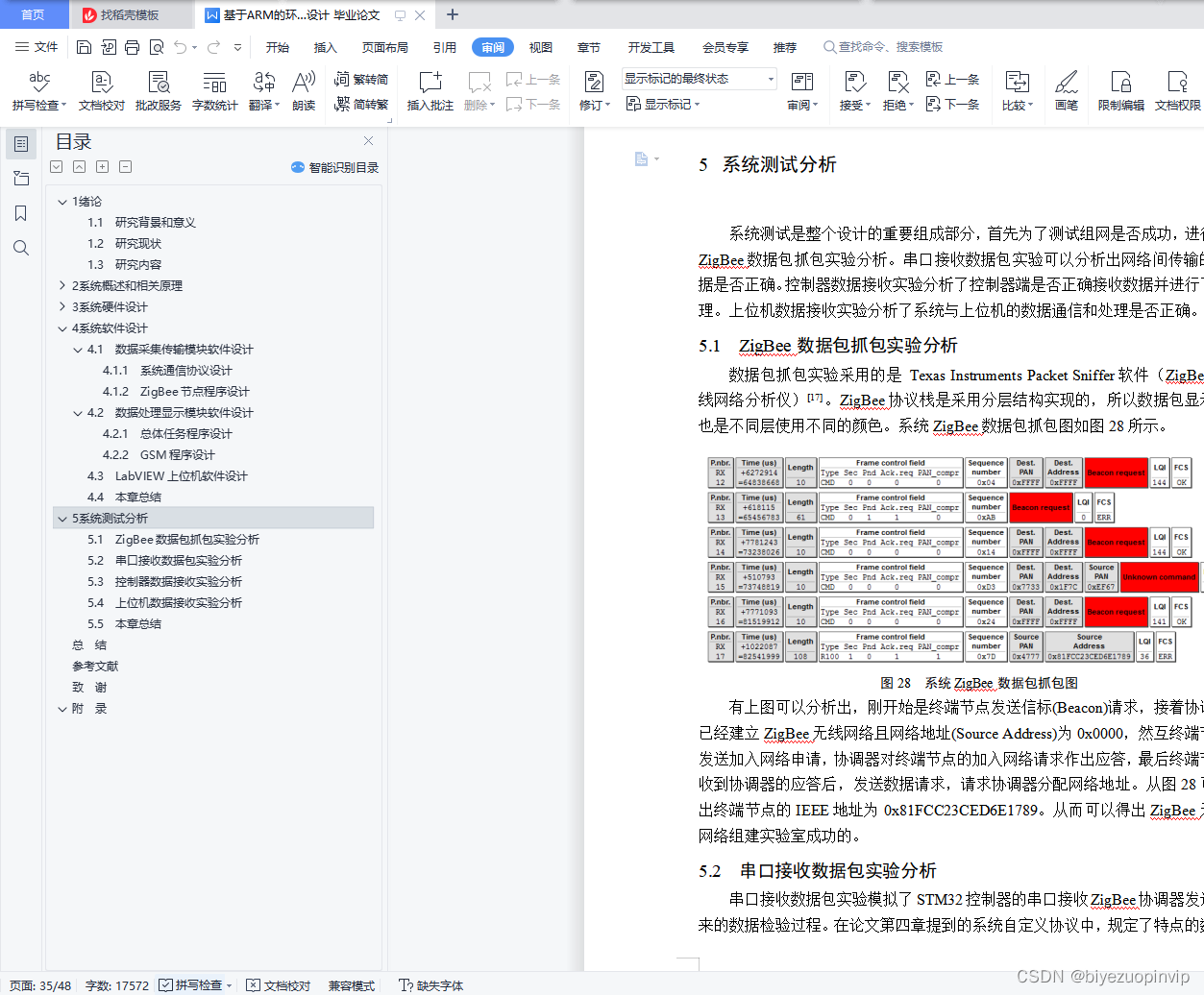Accept the change with 接受
The height and width of the screenshot is (995, 1204).
pos(854,90)
